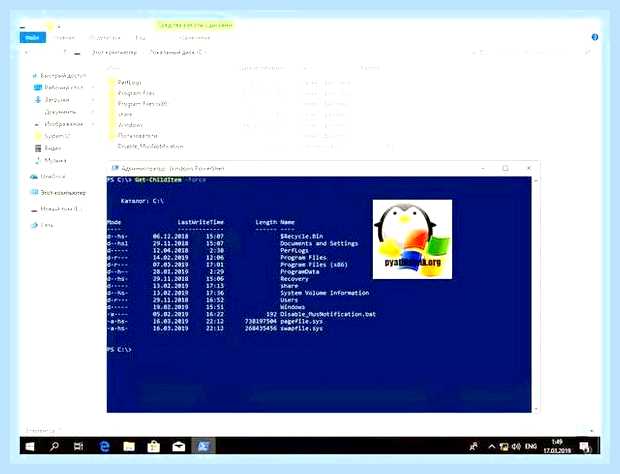Open Музыка in the sidebar
This screenshot has width=620, height=474.
point(55,161)
